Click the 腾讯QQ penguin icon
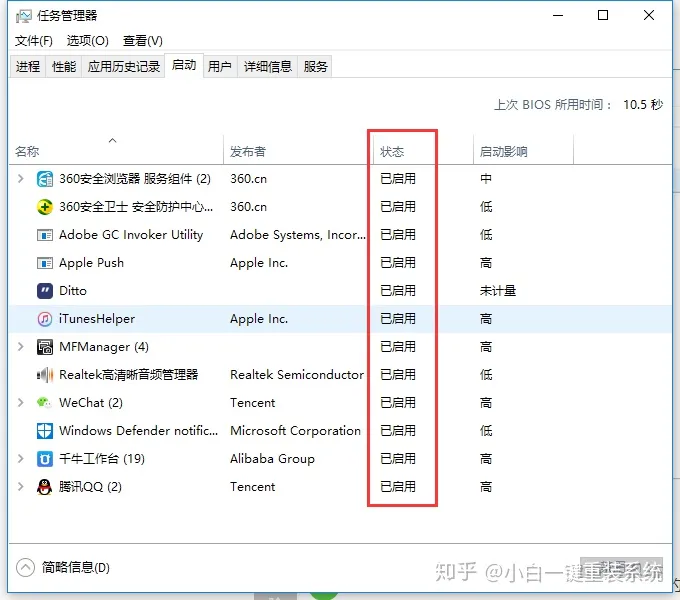 (45, 487)
